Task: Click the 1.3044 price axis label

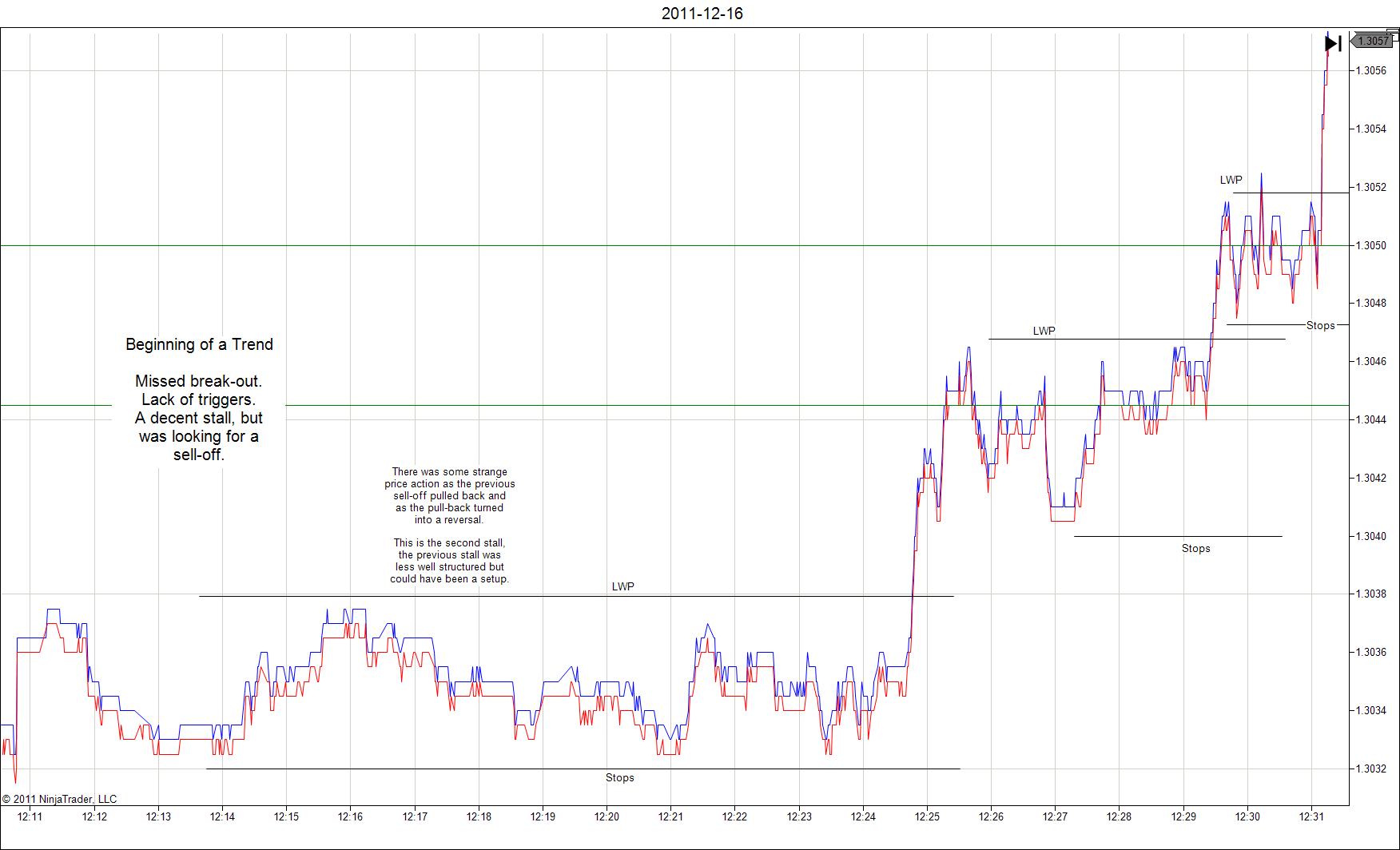Action: (x=1371, y=419)
